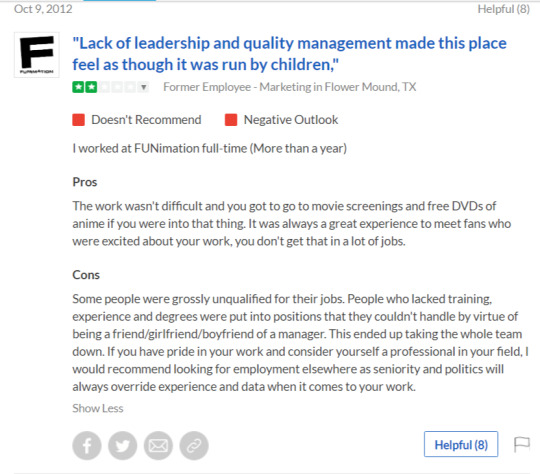Click the green two-star rating
Screen dimensions: 540x474
click(x=84, y=87)
